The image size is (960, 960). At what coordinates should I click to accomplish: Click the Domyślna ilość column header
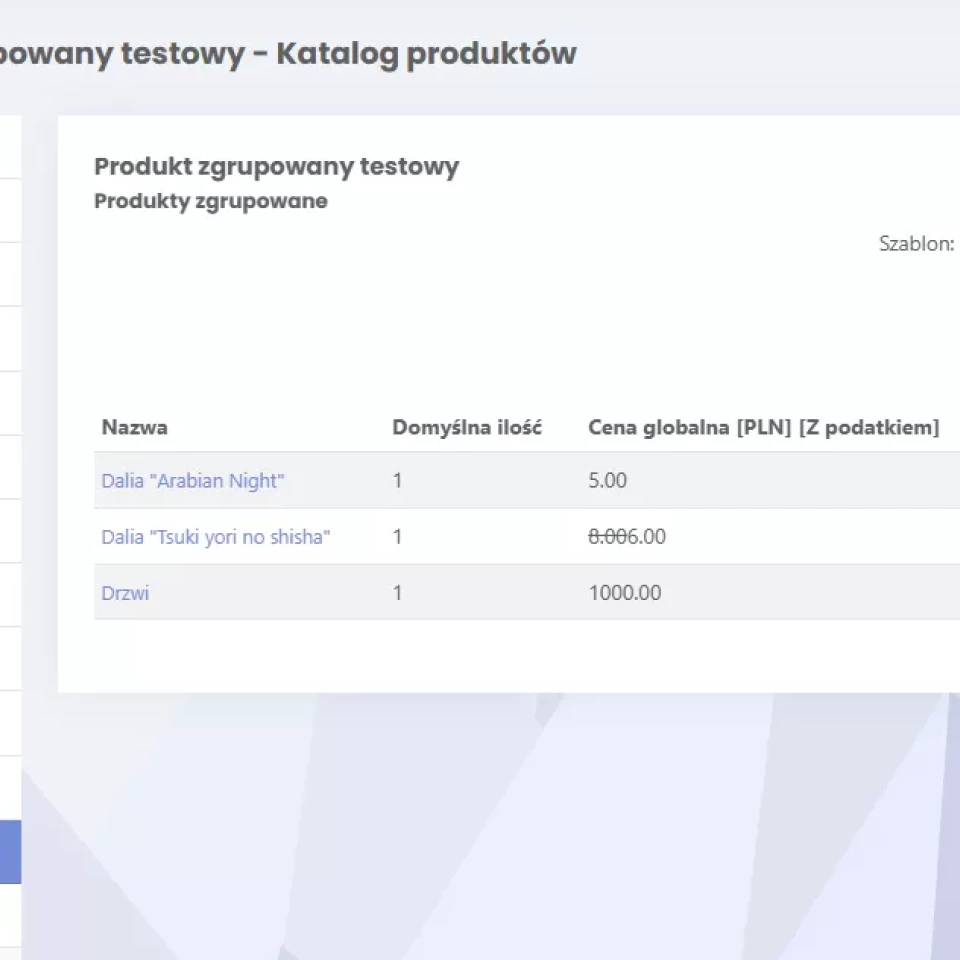coord(466,428)
